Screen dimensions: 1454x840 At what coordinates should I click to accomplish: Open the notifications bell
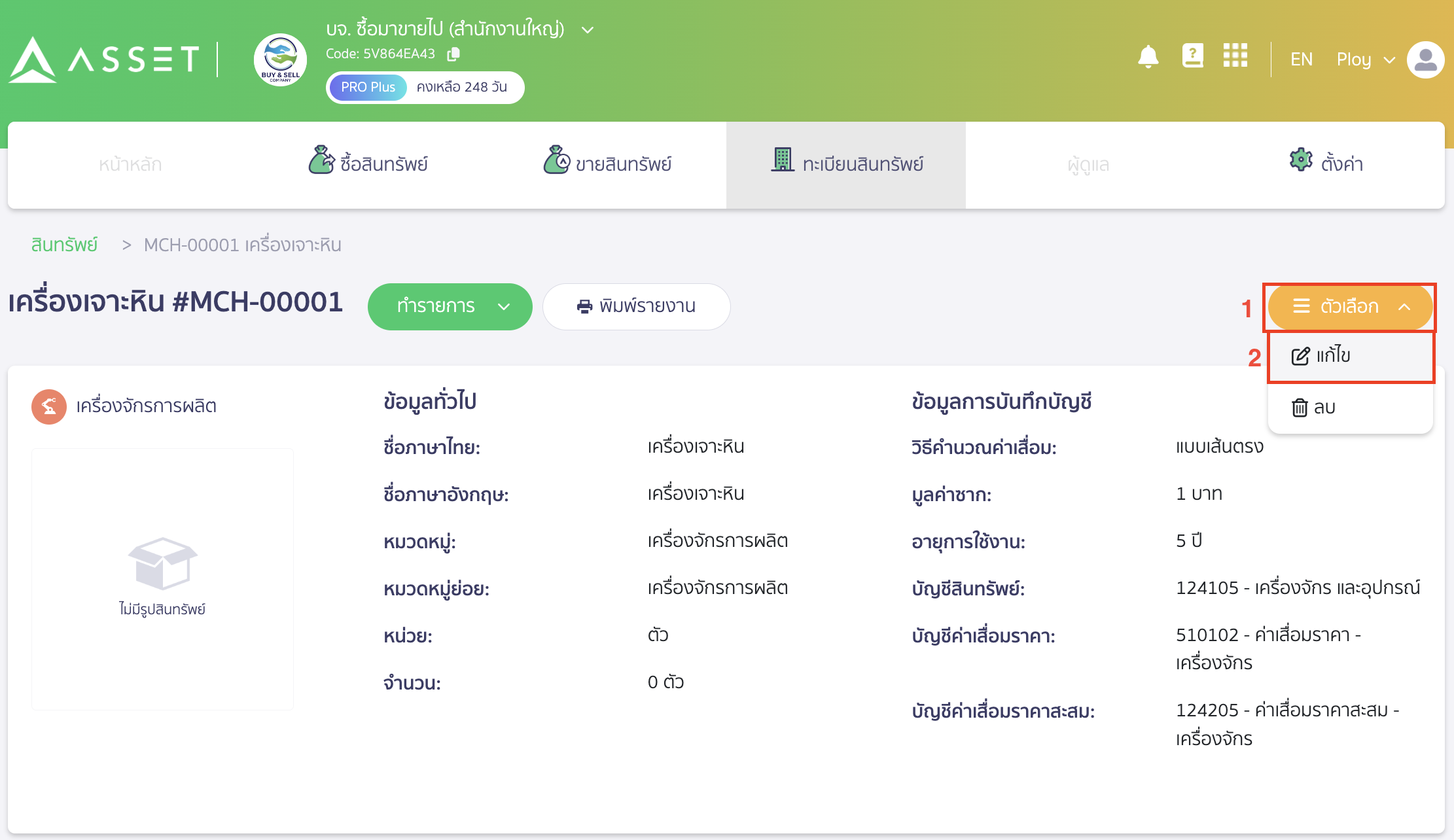(x=1150, y=58)
